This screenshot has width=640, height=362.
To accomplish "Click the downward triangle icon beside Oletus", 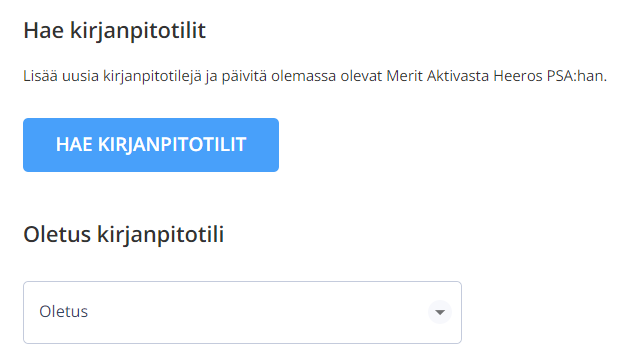I will point(440,313).
